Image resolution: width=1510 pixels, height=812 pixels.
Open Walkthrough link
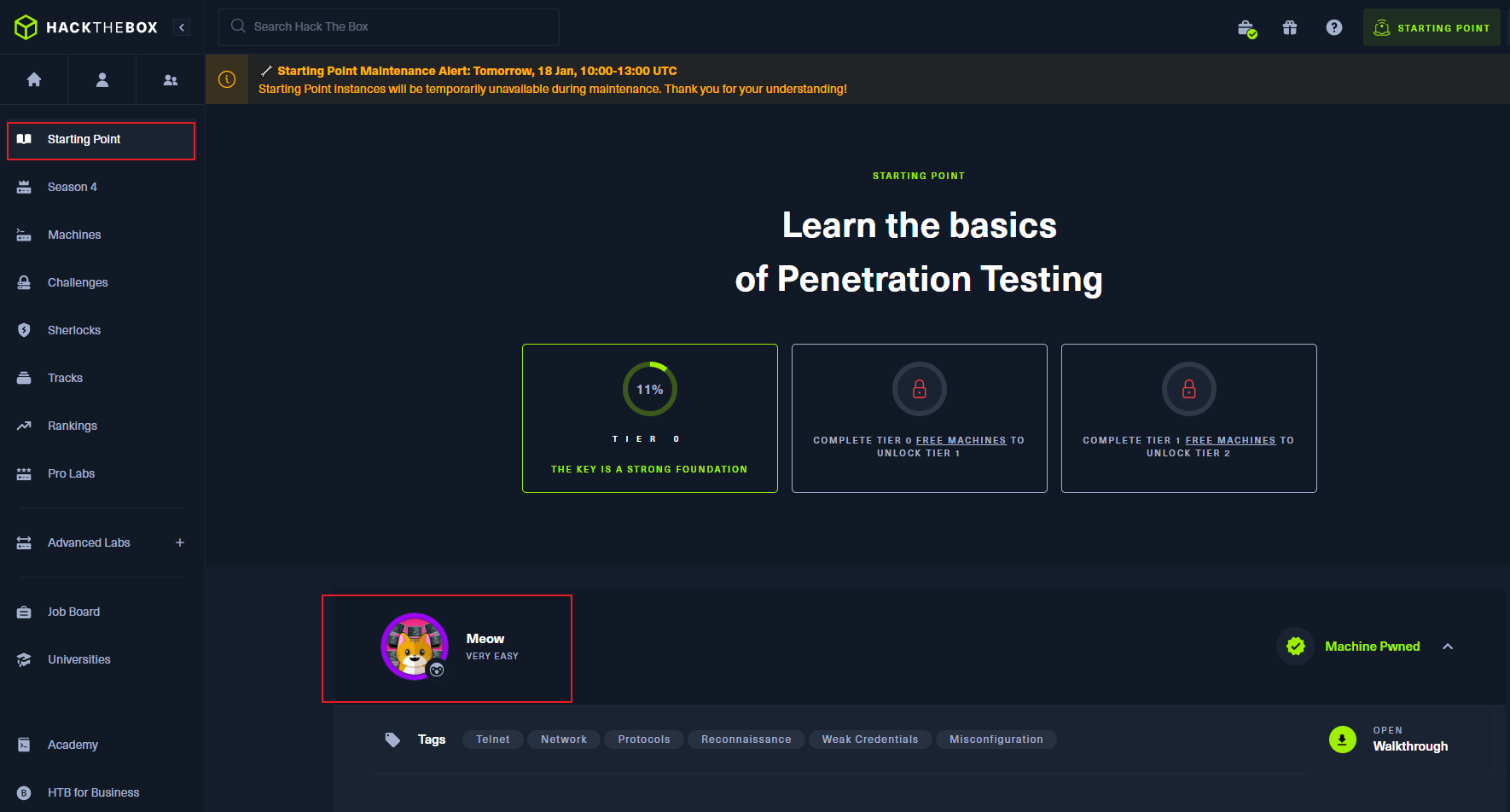1410,746
